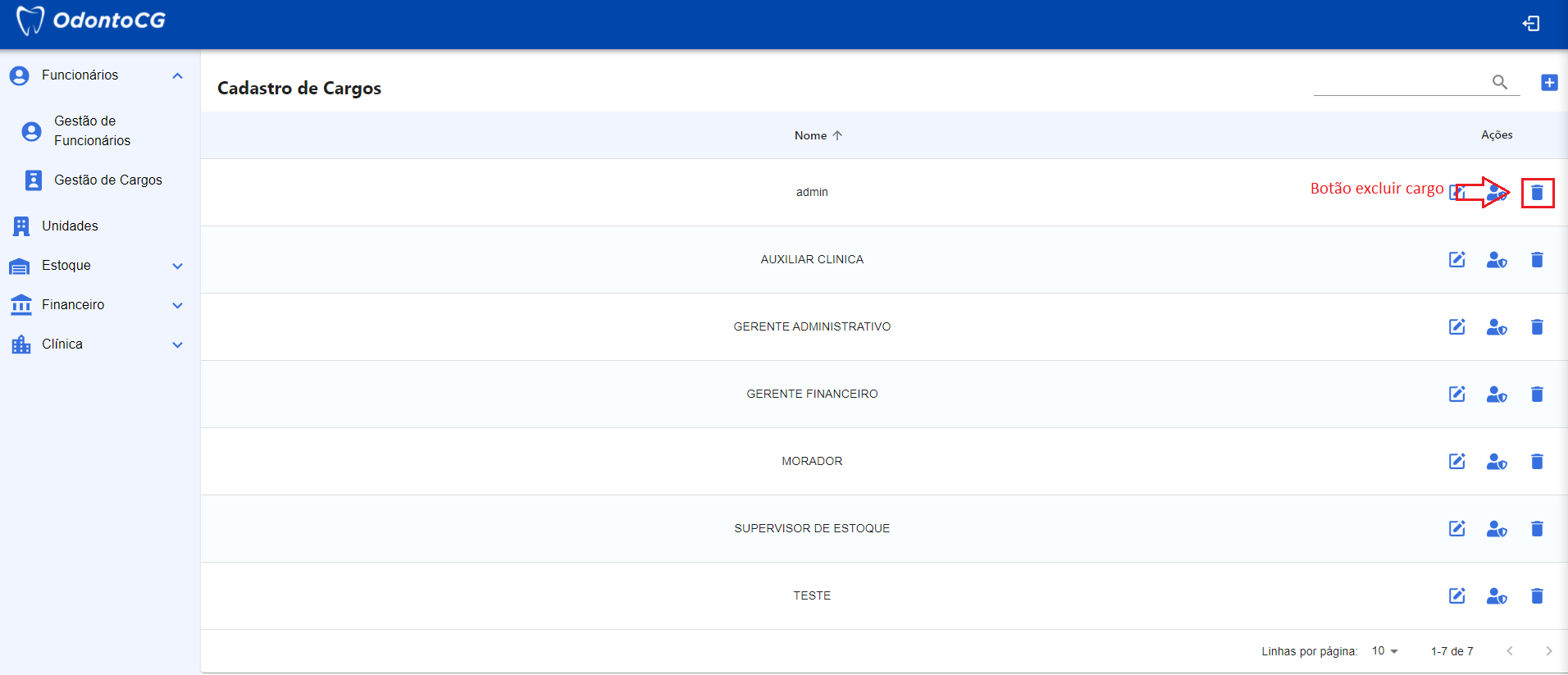This screenshot has height=675, width=1568.
Task: Delete the TESTE cargo
Action: tap(1537, 596)
